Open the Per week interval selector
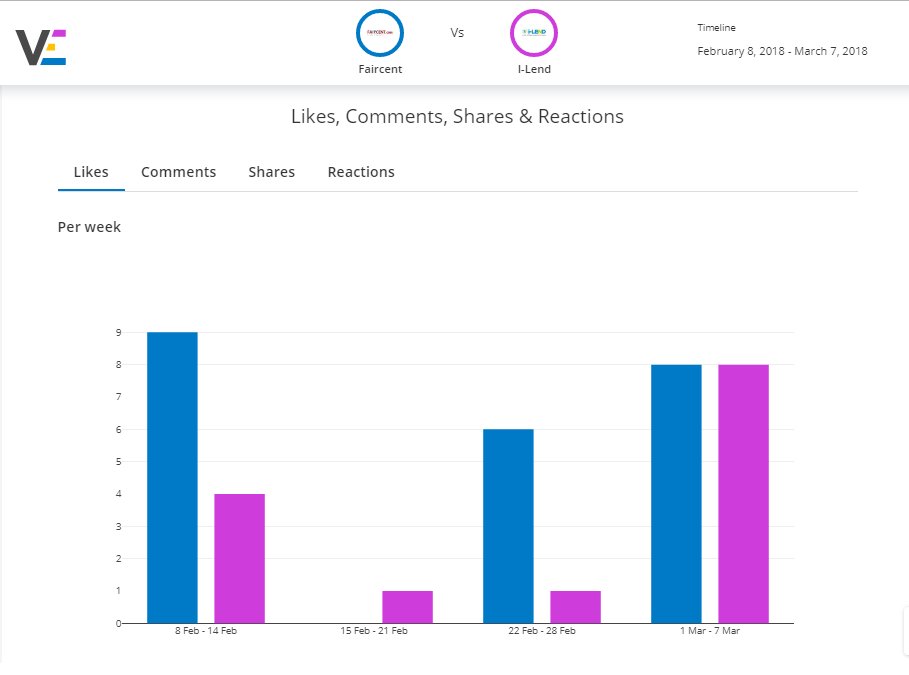This screenshot has height=675, width=909. (x=89, y=227)
